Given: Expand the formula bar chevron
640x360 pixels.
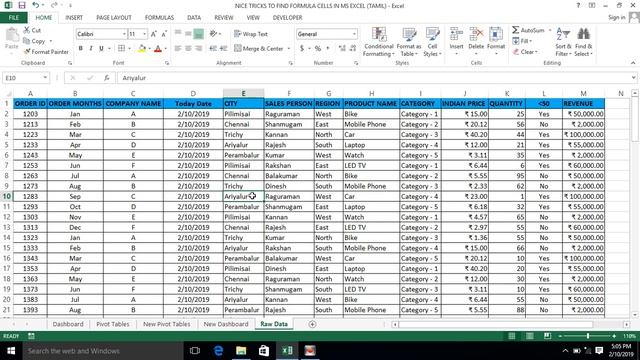Looking at the screenshot, I should [633, 78].
